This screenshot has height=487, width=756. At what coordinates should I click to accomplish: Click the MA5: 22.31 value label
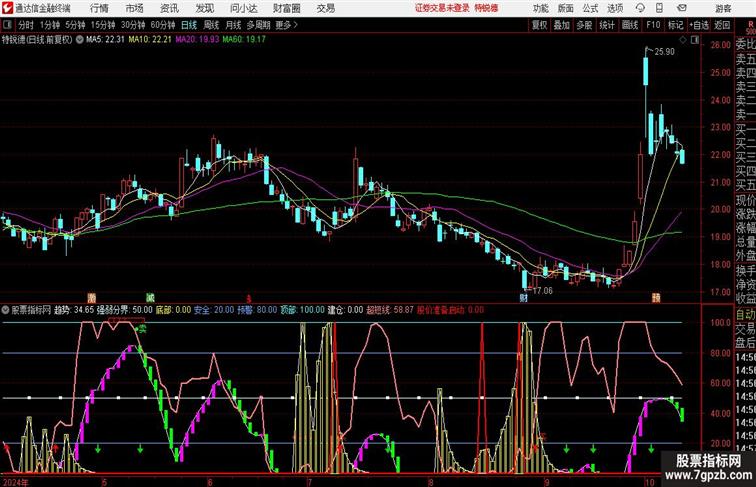coord(106,40)
